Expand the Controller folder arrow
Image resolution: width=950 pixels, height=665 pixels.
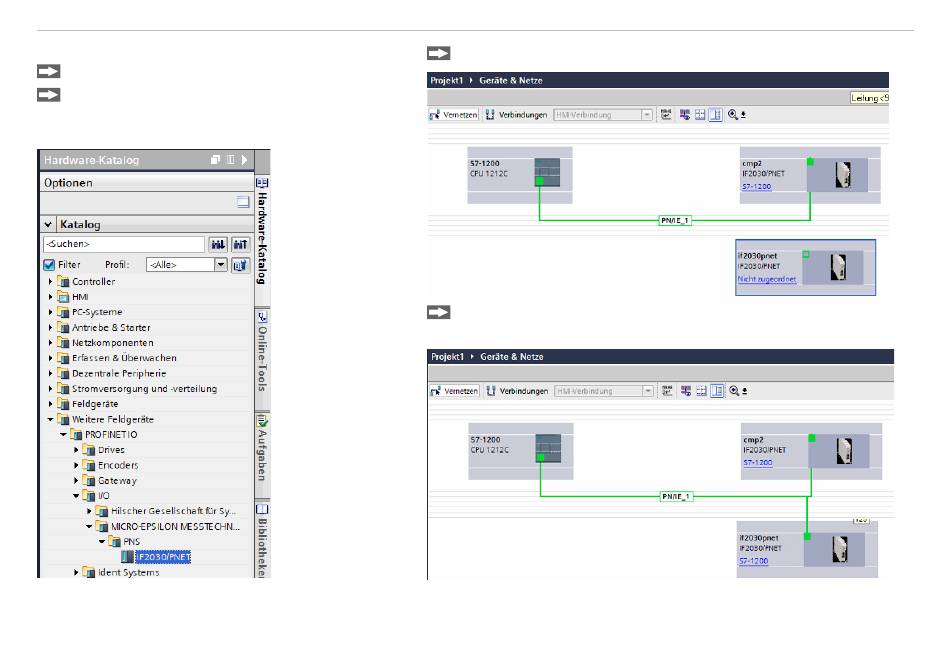click(x=50, y=282)
